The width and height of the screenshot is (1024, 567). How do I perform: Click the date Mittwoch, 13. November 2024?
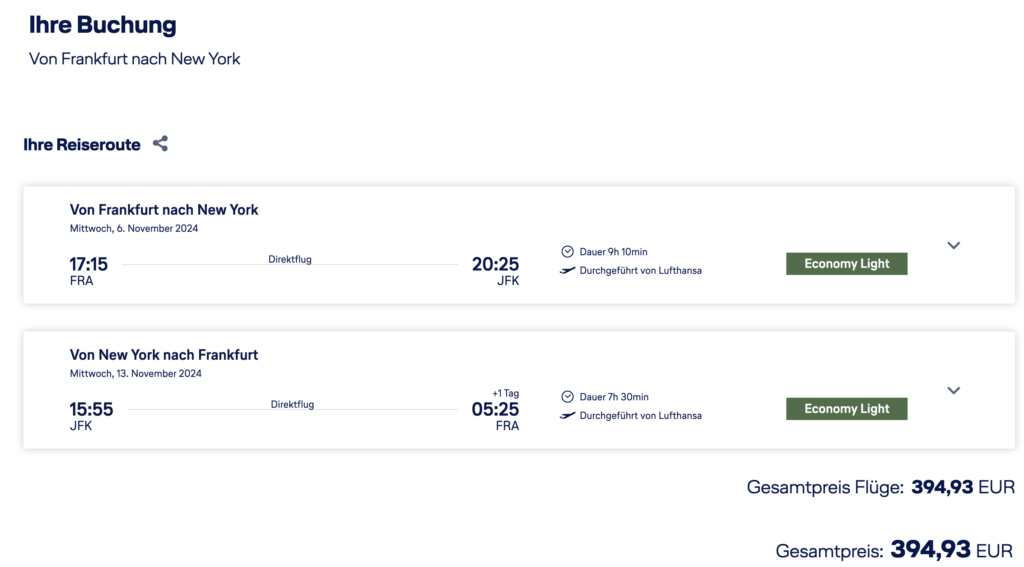tap(136, 374)
